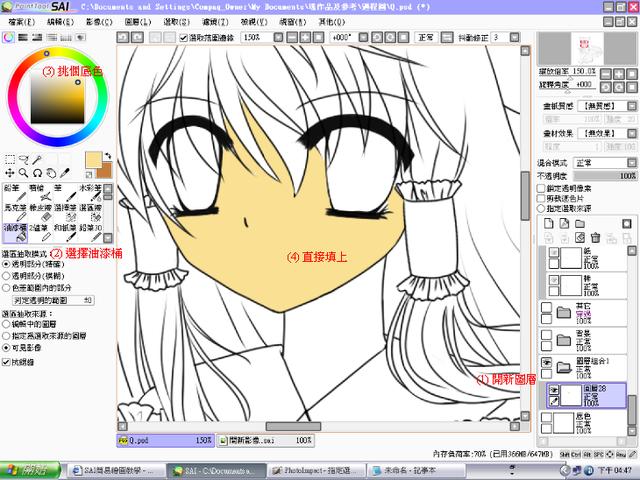Switch to the 開新影像.sai document tab
This screenshot has height=480, width=640.
pyautogui.click(x=265, y=440)
